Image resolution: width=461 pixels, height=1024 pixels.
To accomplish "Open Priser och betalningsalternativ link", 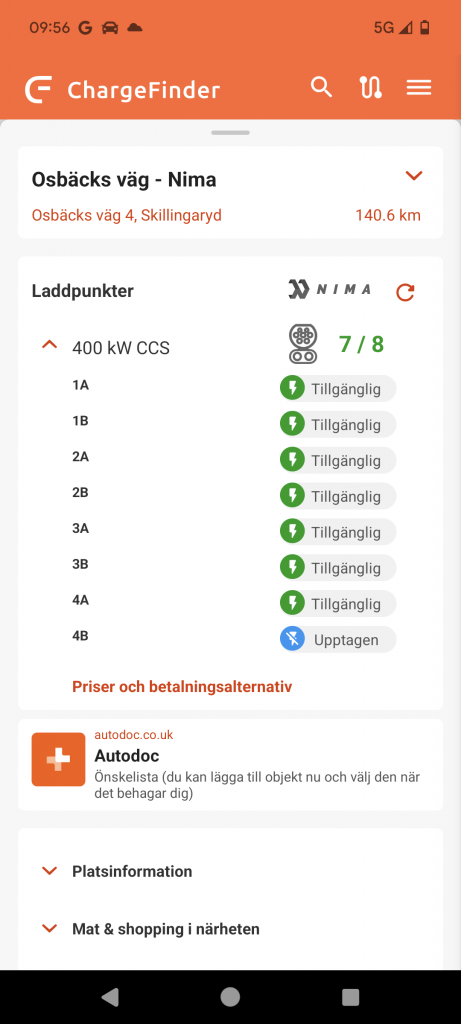I will [x=182, y=686].
